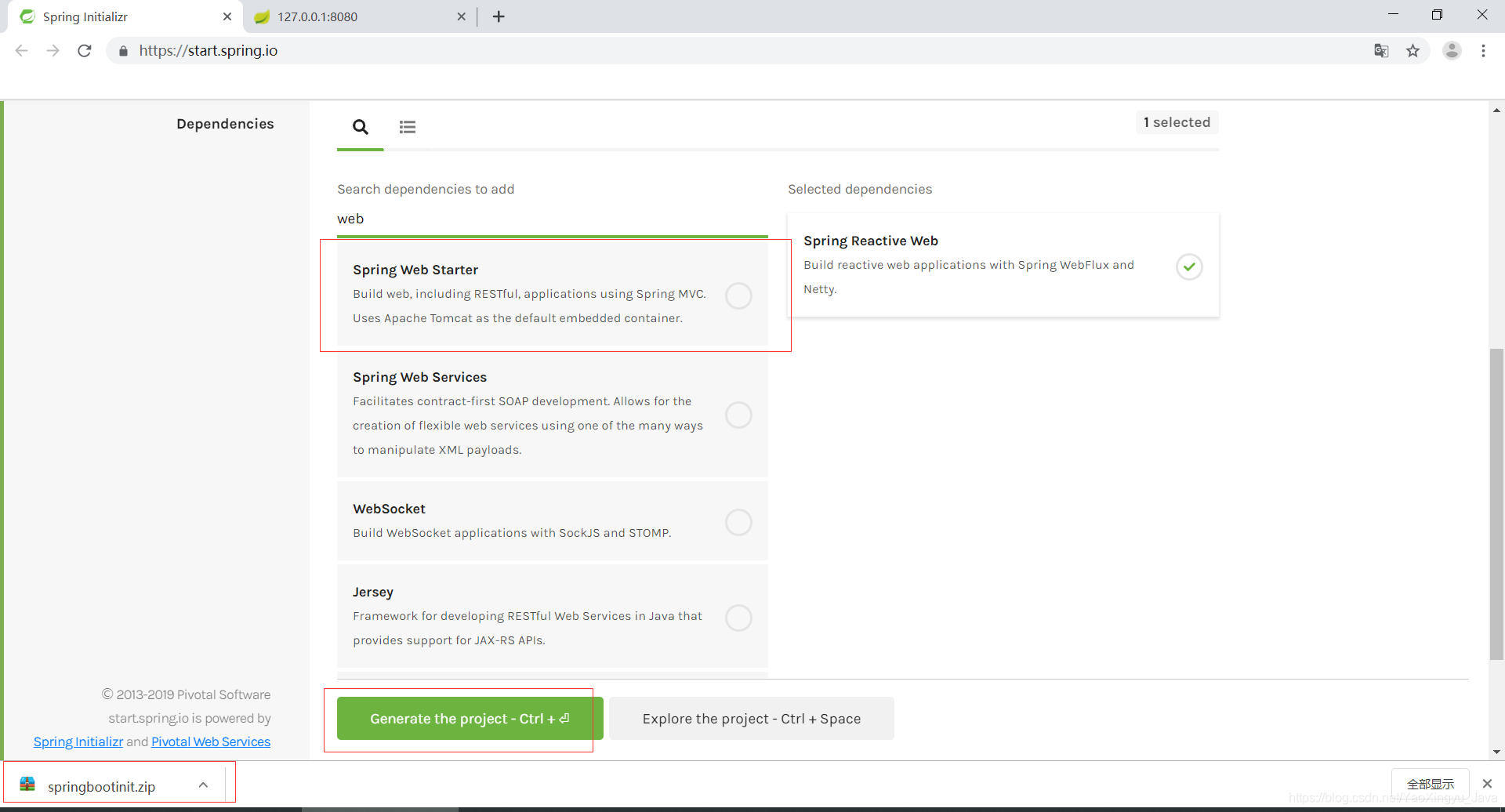The height and width of the screenshot is (812, 1505).
Task: Click scrollbar up arrow
Action: (x=1496, y=111)
